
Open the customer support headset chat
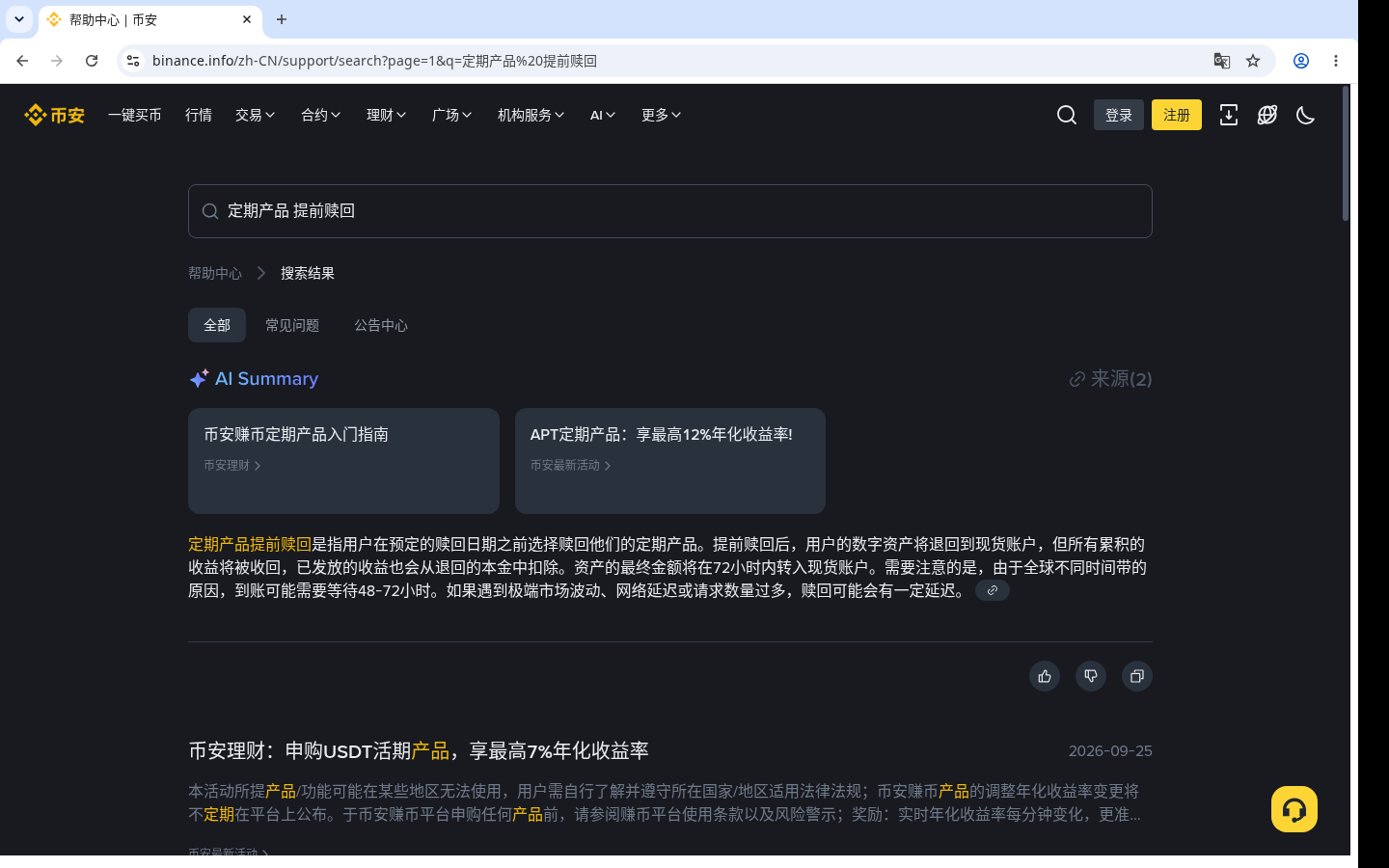pyautogui.click(x=1294, y=809)
